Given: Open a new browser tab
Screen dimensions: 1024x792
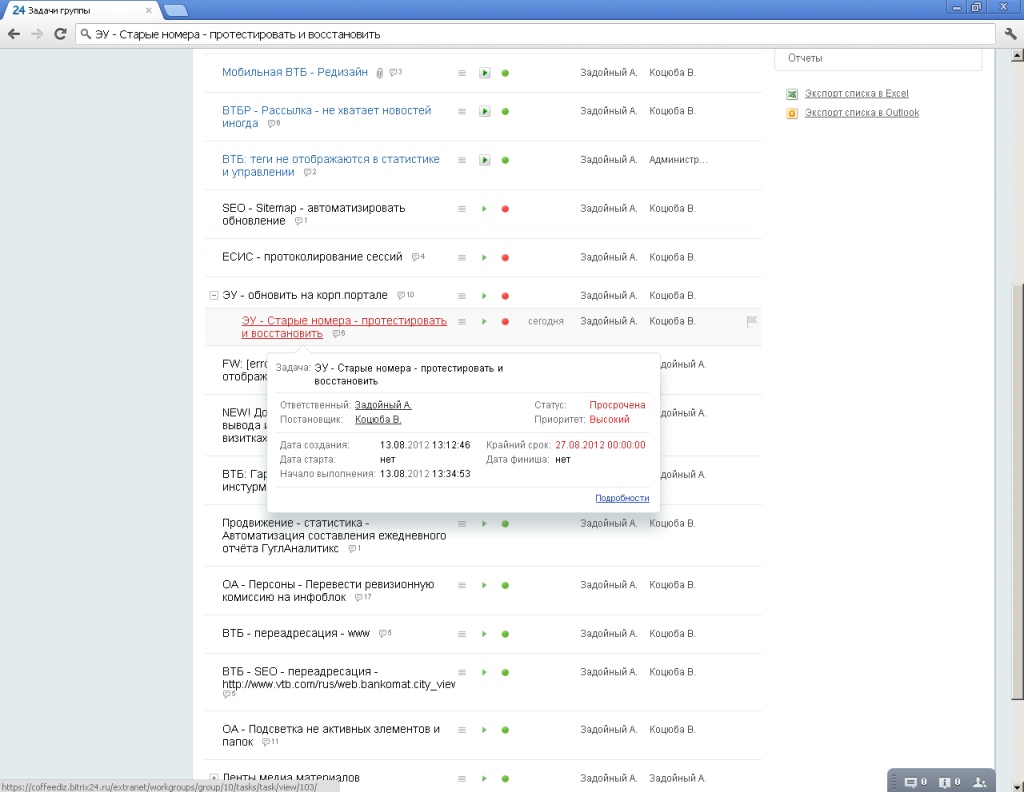Looking at the screenshot, I should pos(176,10).
